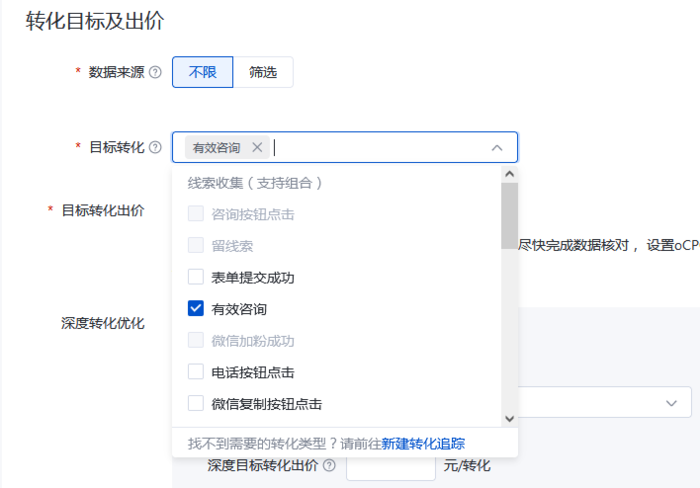700x488 pixels.
Task: Select 筛选 data source option
Action: pyautogui.click(x=263, y=72)
